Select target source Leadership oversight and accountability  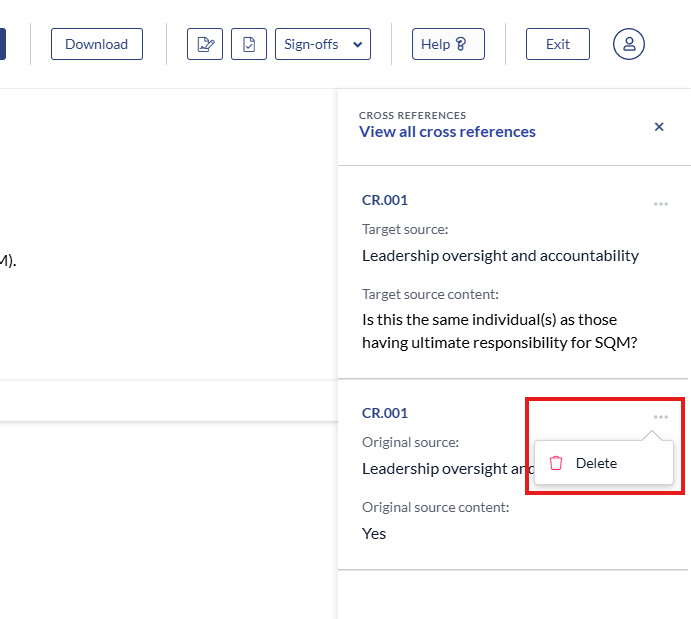[x=500, y=255]
